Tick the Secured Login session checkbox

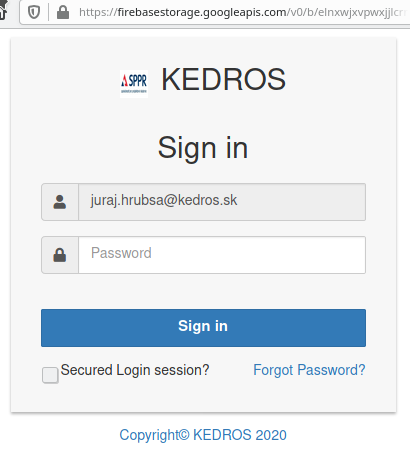point(50,375)
